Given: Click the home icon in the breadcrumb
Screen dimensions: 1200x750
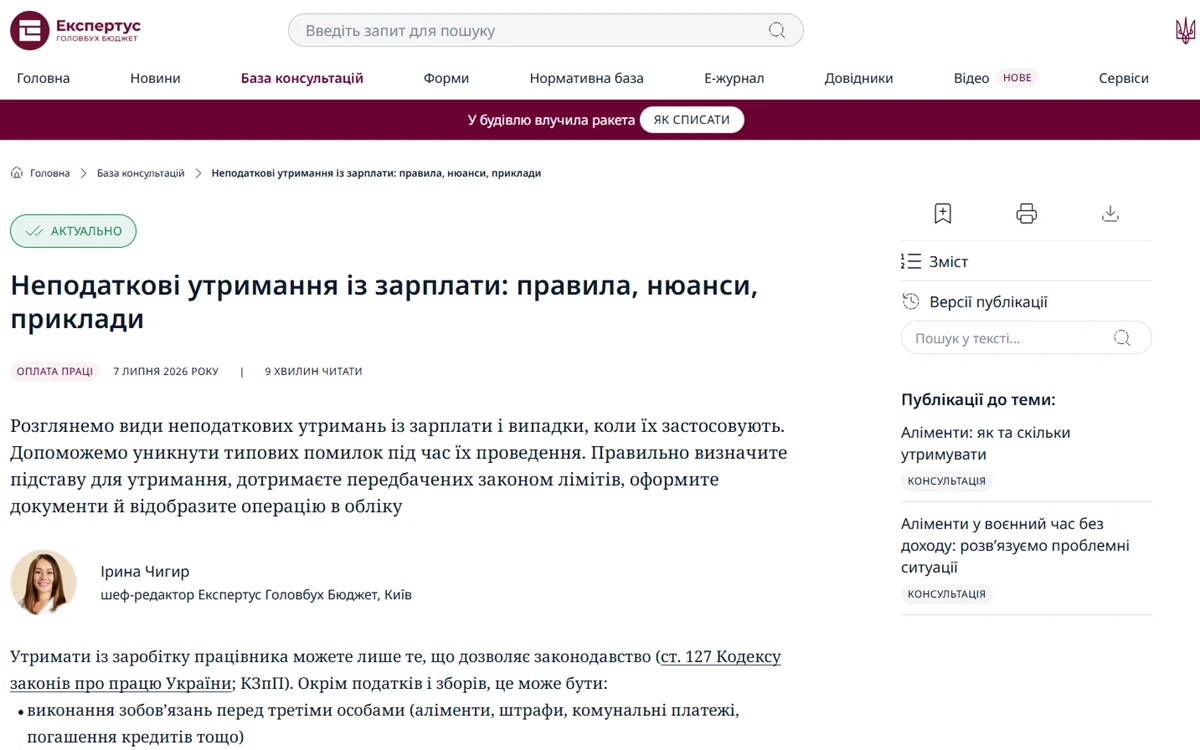Looking at the screenshot, I should click(x=17, y=173).
